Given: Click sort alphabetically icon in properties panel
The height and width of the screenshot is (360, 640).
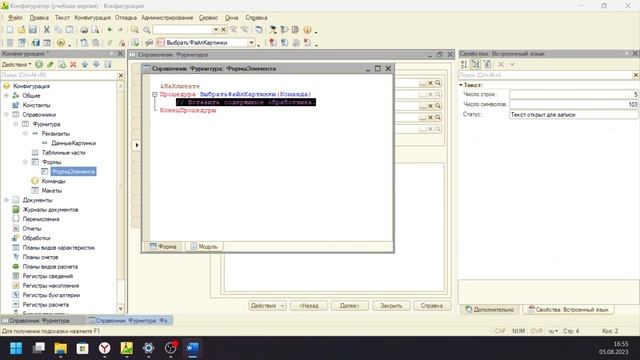Looking at the screenshot, I should (x=464, y=64).
